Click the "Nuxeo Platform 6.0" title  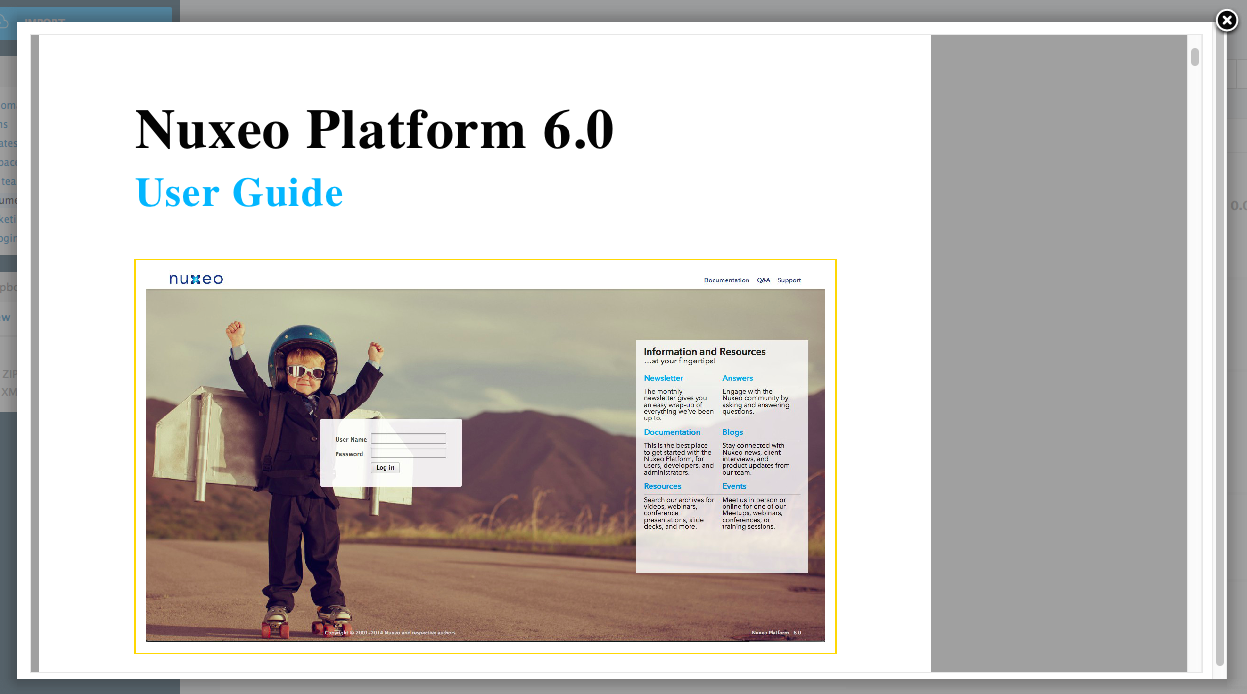tap(374, 129)
